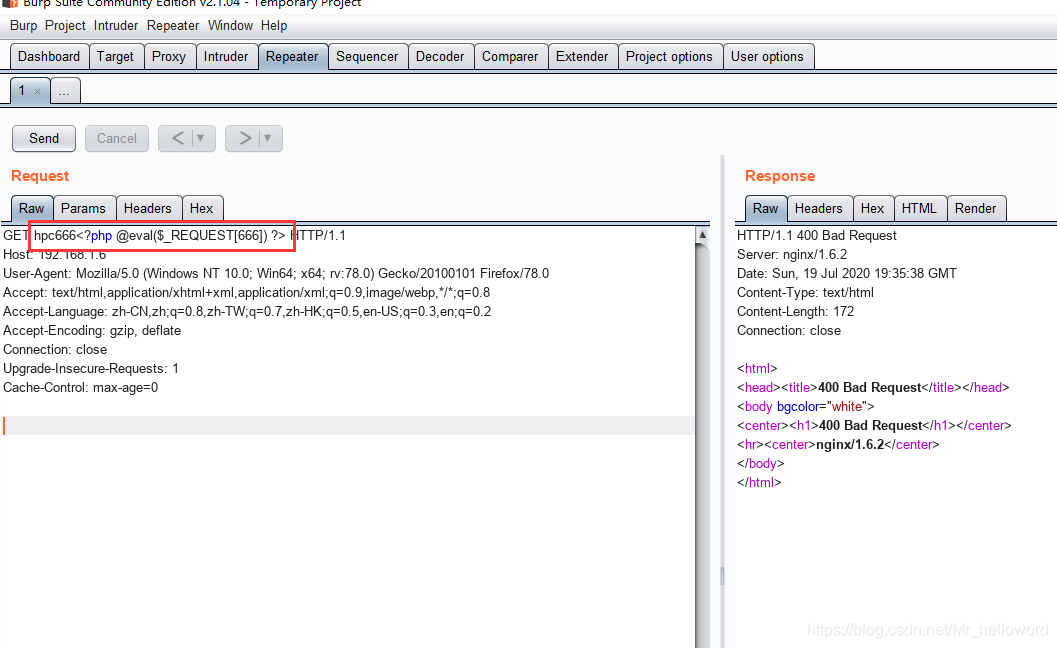Switch to the Sequencer tab

pyautogui.click(x=367, y=57)
